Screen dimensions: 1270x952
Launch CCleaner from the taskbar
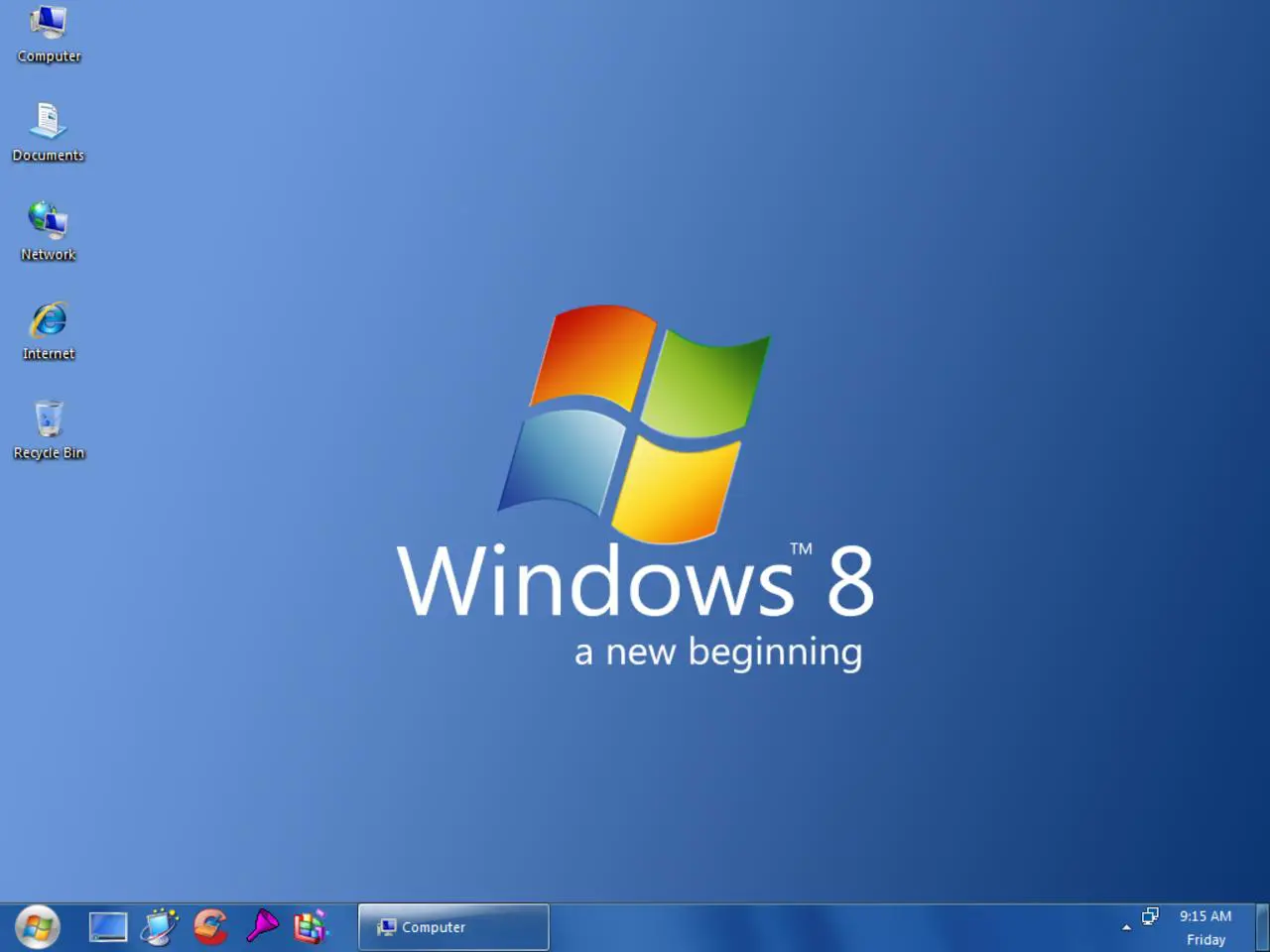[x=211, y=926]
